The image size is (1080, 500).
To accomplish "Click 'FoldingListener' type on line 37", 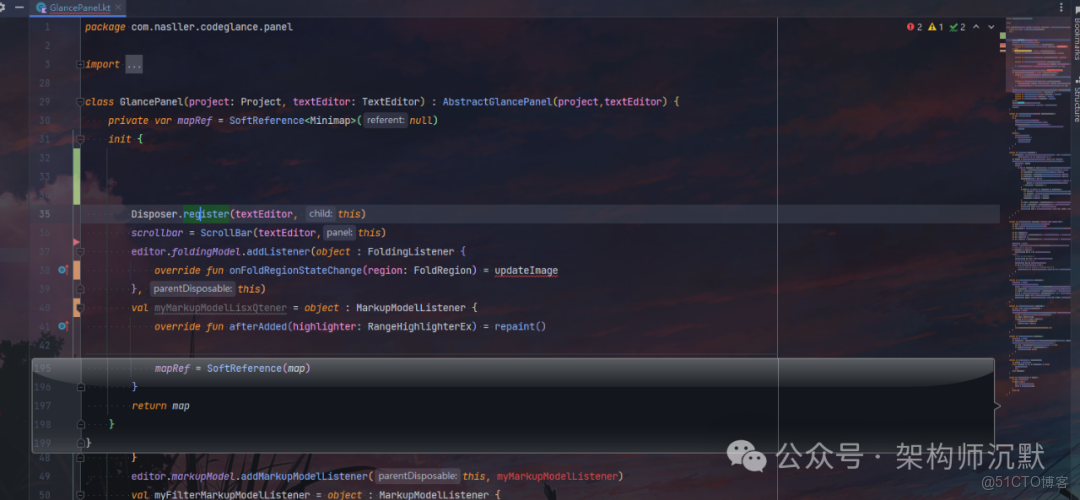I will point(410,251).
